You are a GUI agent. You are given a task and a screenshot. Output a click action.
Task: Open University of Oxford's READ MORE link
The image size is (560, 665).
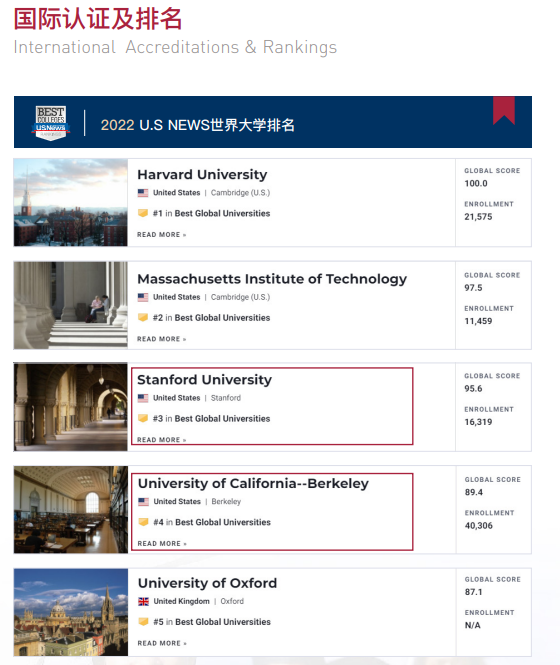tap(162, 643)
